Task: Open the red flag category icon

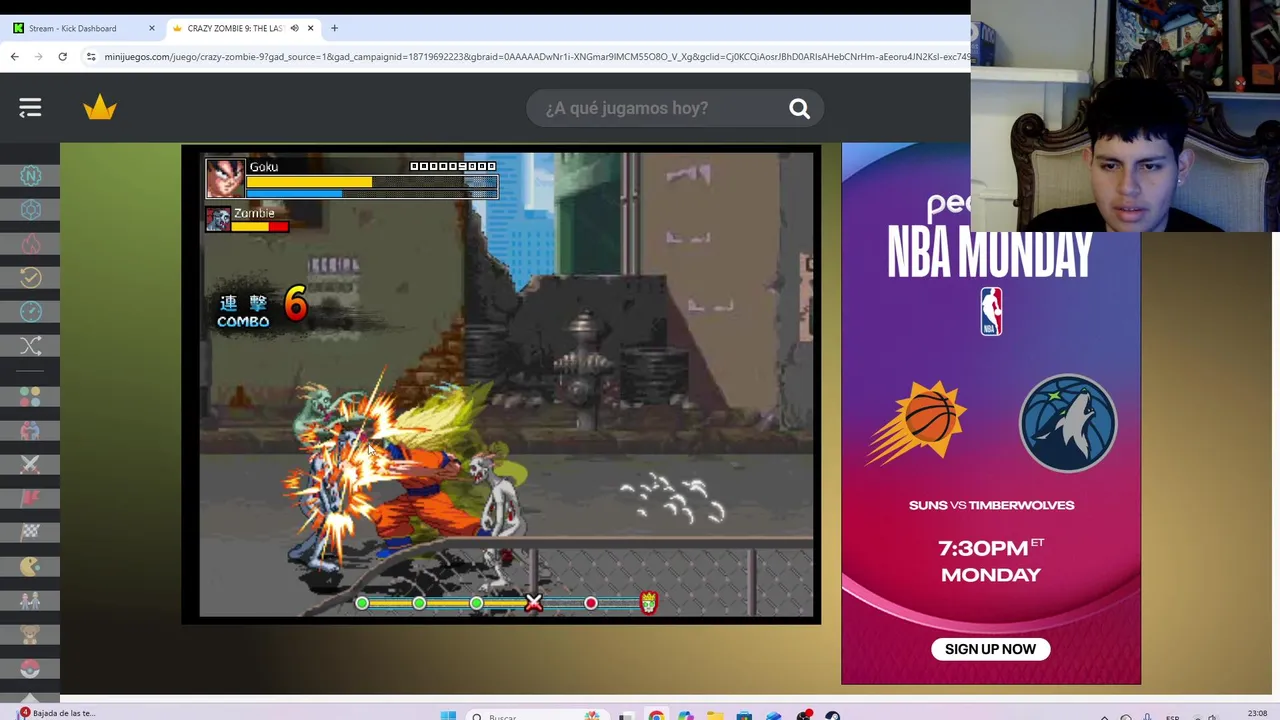Action: pyautogui.click(x=31, y=499)
